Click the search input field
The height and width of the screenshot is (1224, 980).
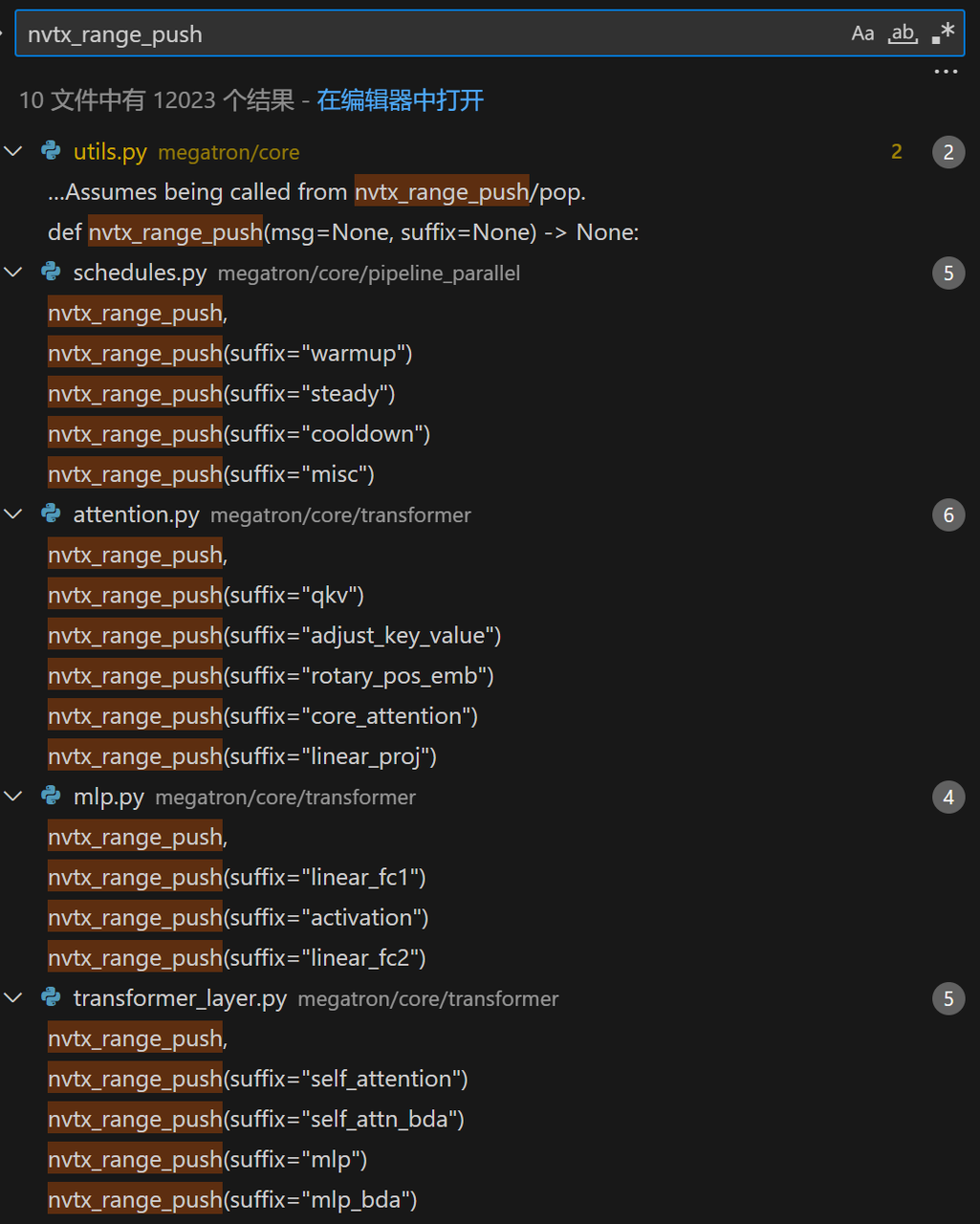[x=421, y=34]
